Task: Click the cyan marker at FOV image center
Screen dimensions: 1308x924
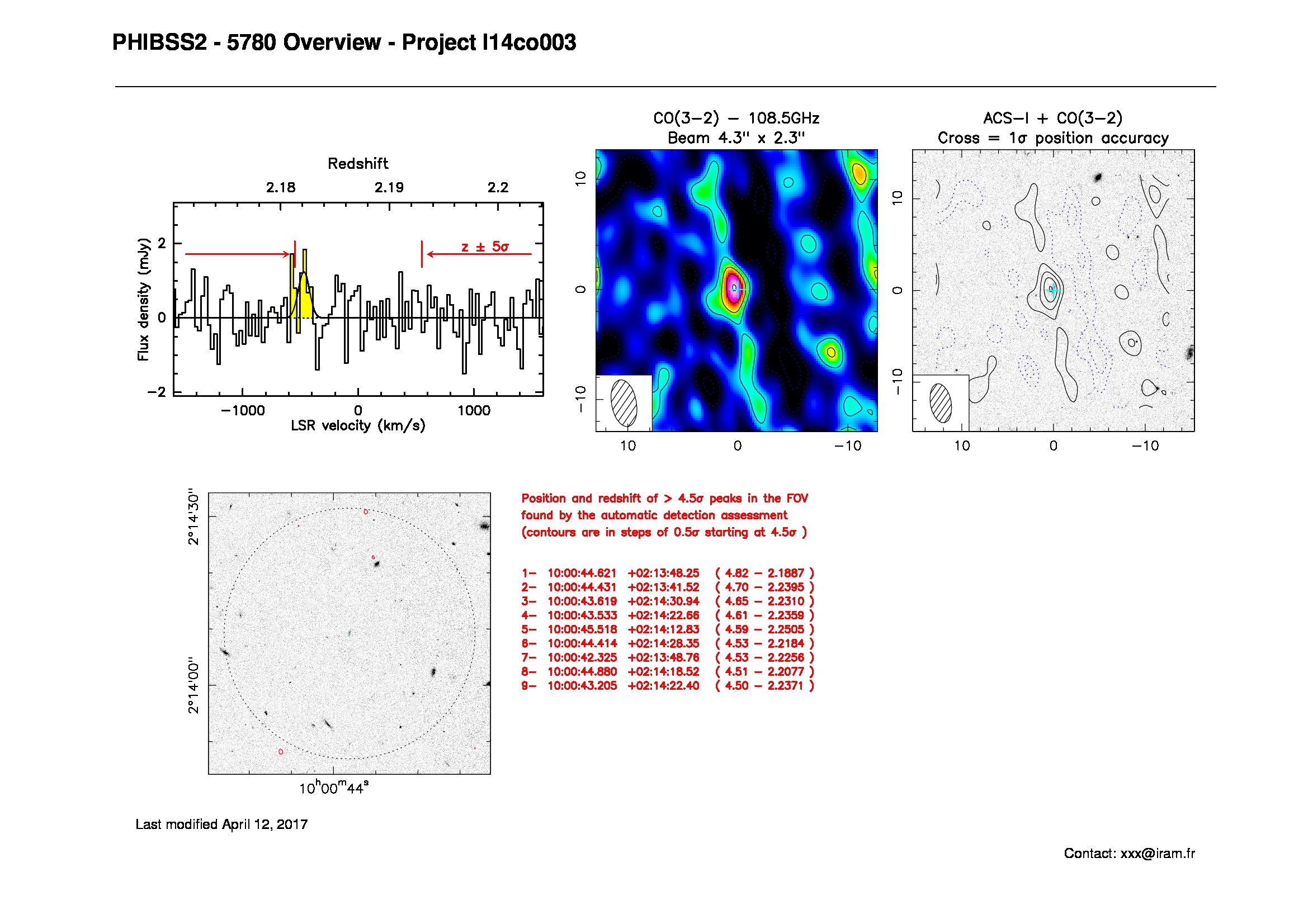Action: (x=349, y=633)
